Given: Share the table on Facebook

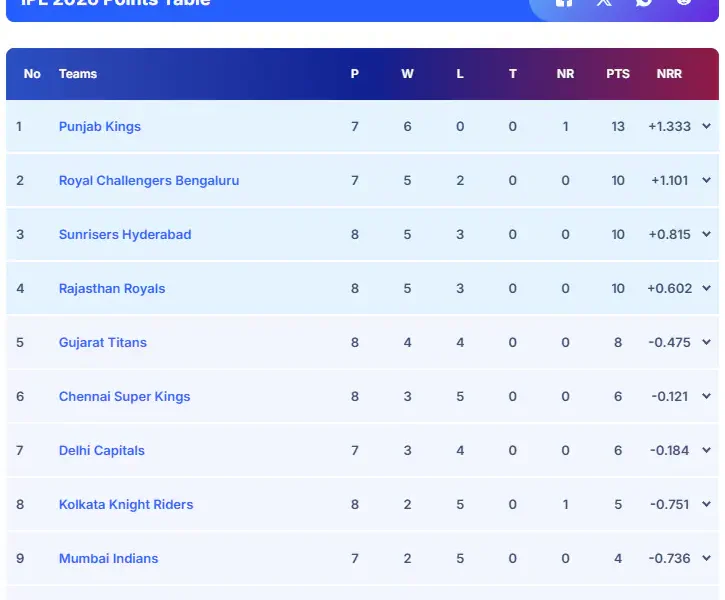Looking at the screenshot, I should pos(564,3).
